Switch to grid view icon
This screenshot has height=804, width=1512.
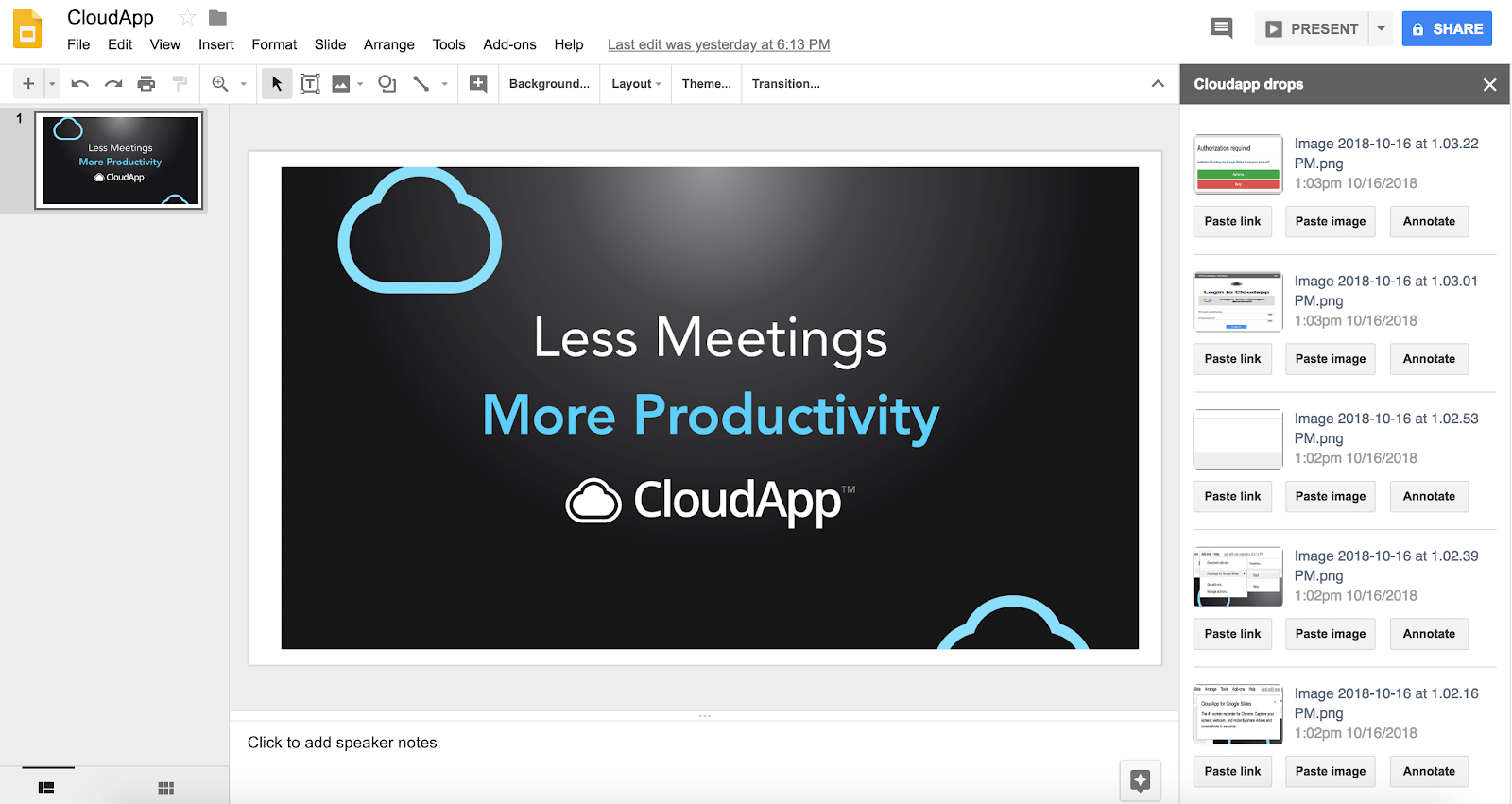166,787
